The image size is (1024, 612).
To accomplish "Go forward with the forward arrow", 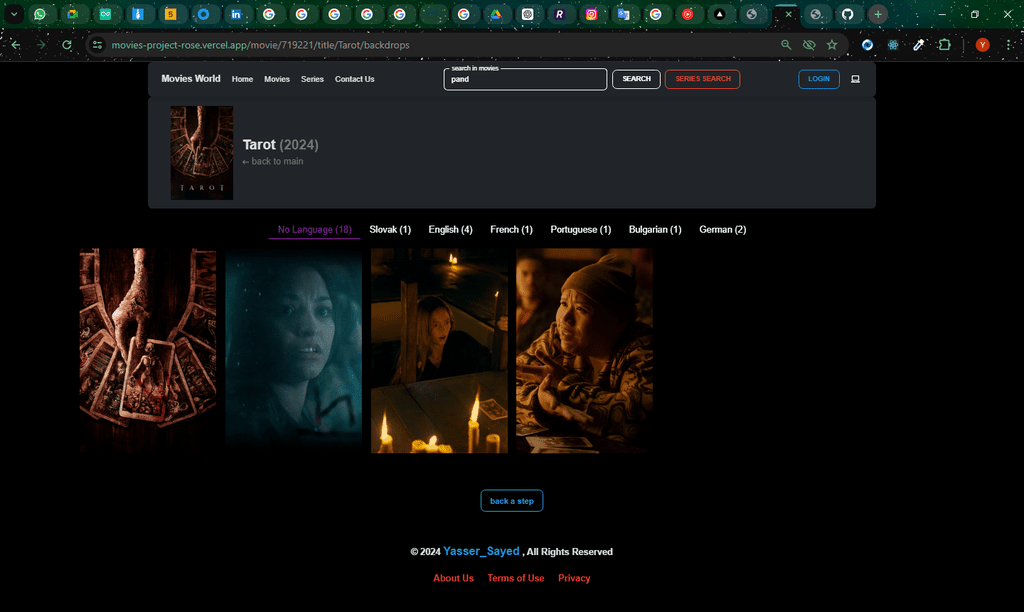I will point(41,45).
